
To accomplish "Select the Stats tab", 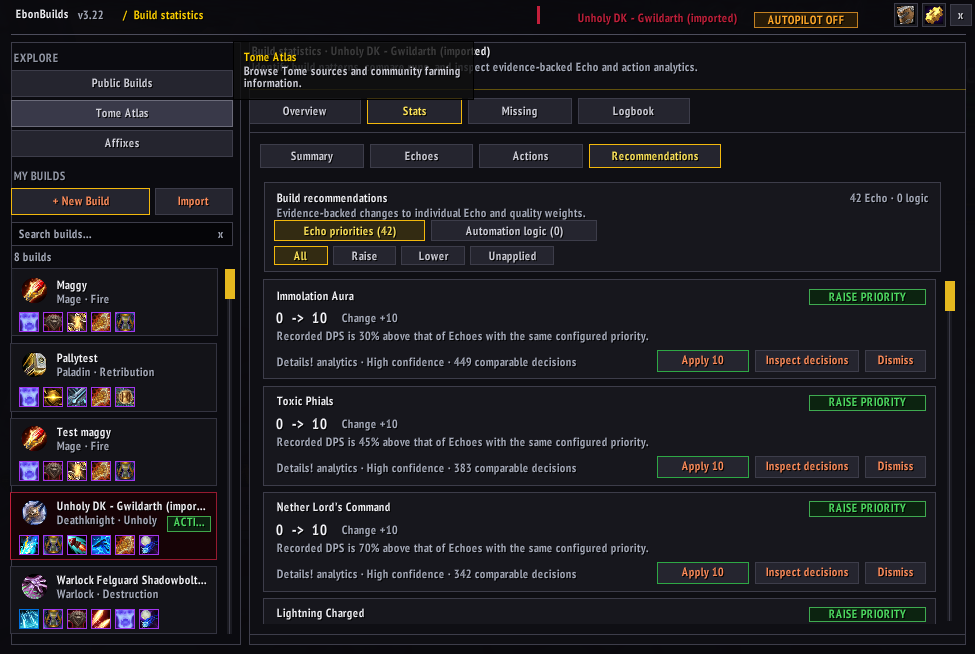I will (414, 111).
